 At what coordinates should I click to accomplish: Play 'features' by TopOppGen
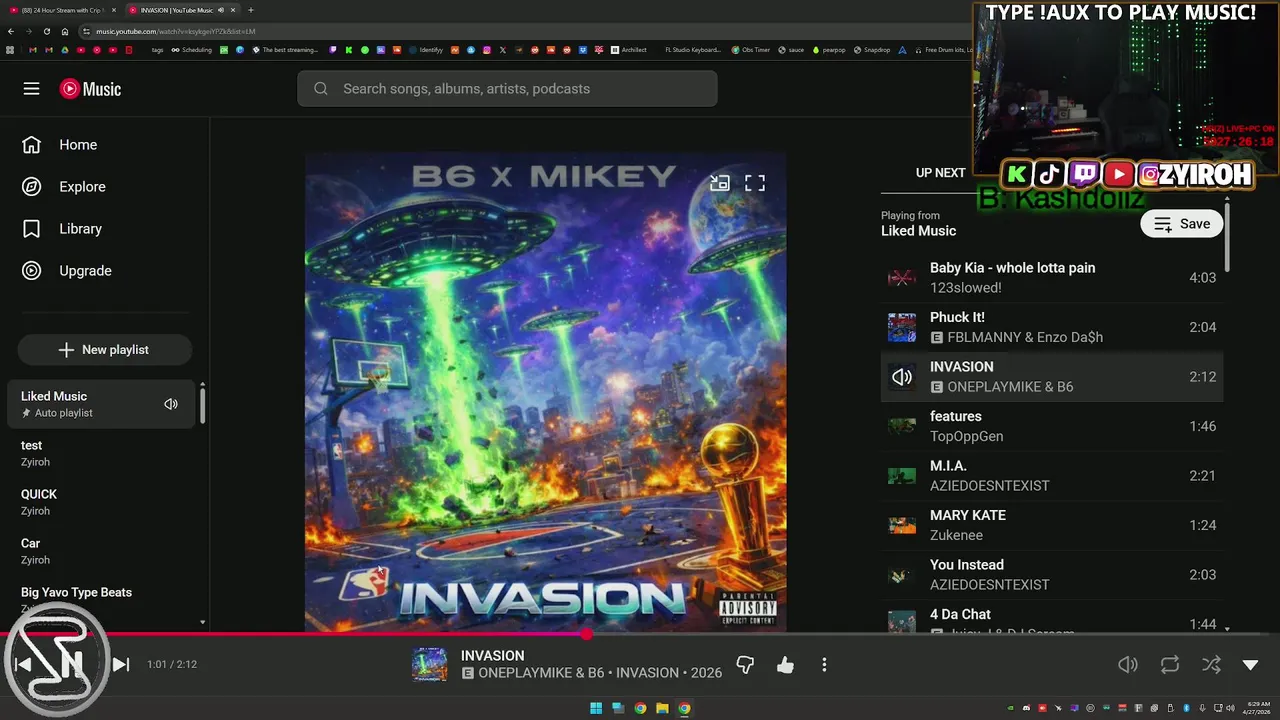coord(1052,426)
